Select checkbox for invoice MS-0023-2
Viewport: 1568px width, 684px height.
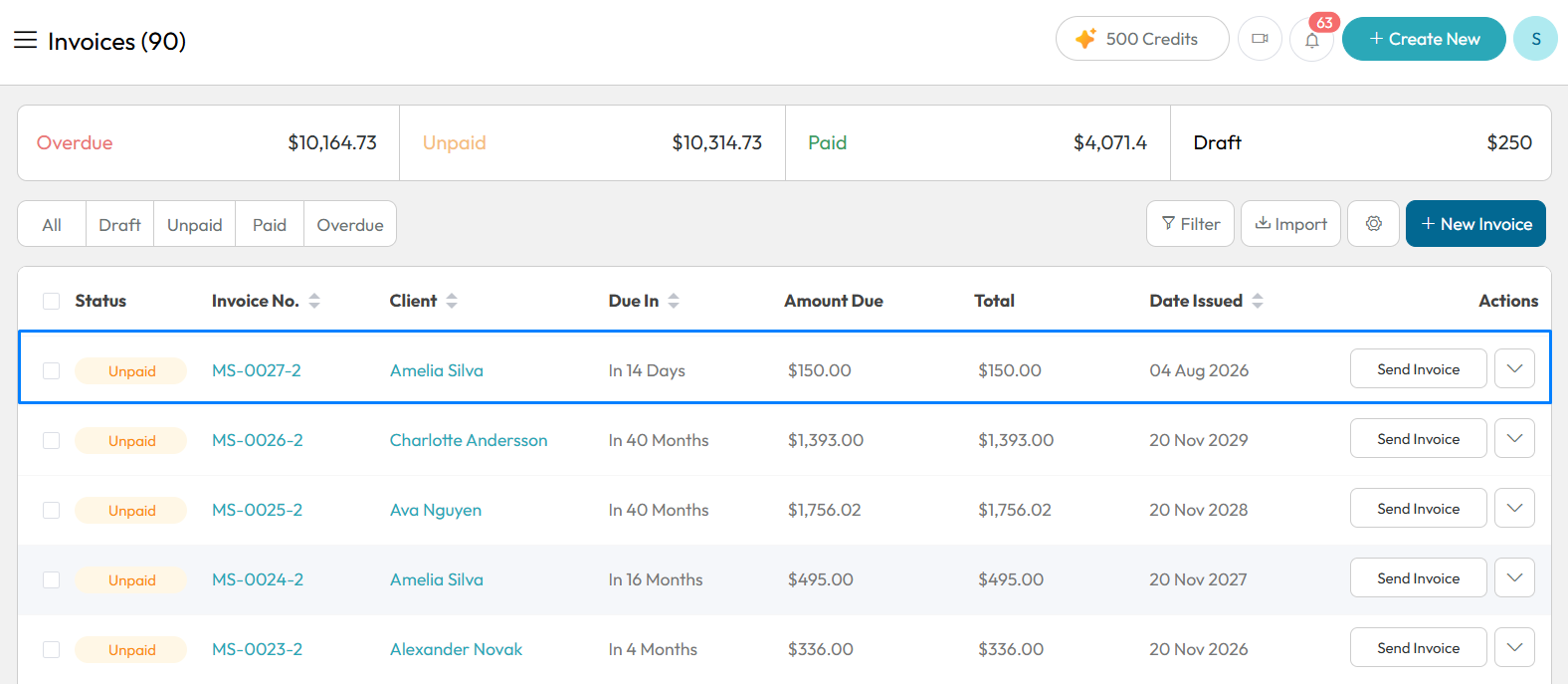[x=51, y=649]
